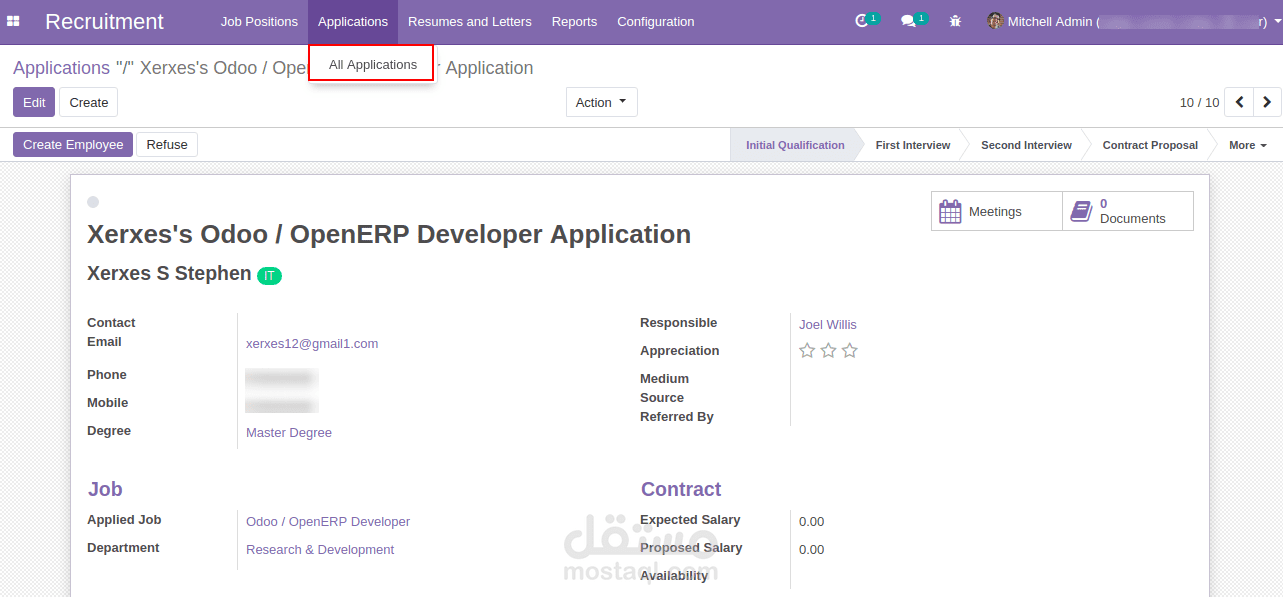
Task: Select the Initial Qualification stage
Action: pyautogui.click(x=795, y=145)
